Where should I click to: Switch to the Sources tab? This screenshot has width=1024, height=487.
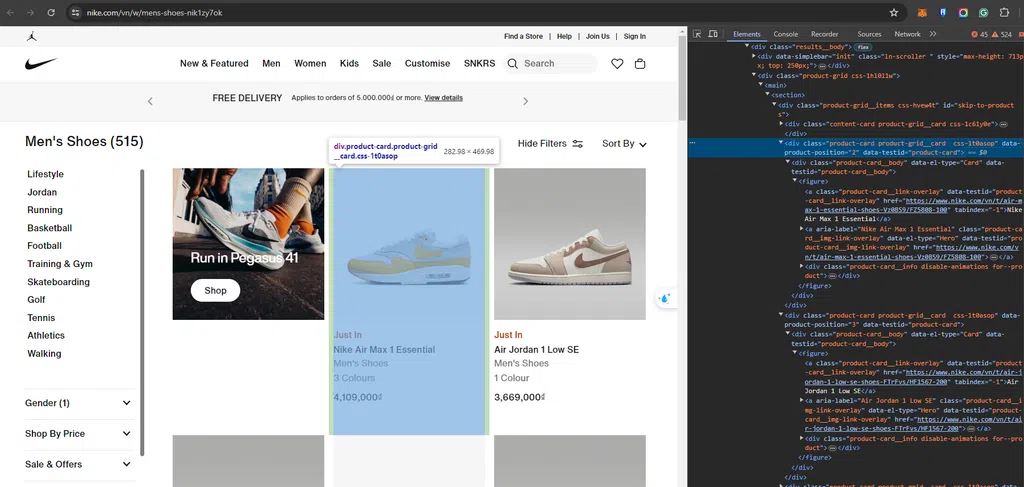point(869,34)
